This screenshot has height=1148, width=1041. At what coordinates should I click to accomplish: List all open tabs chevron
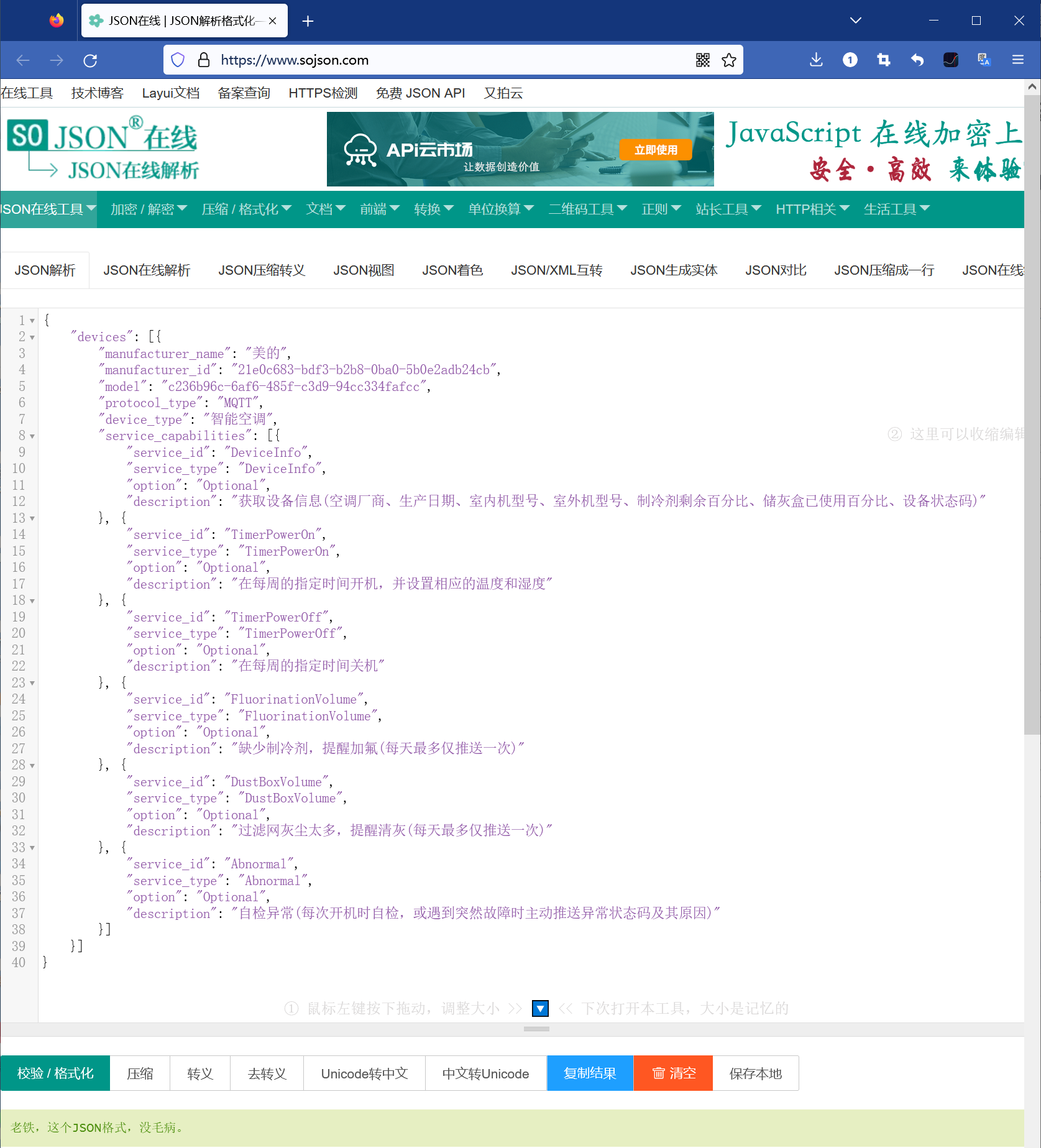(856, 21)
